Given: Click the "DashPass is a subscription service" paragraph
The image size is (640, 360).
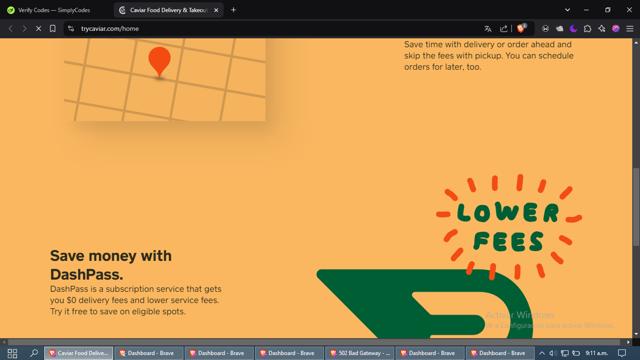Looking at the screenshot, I should pos(136,300).
